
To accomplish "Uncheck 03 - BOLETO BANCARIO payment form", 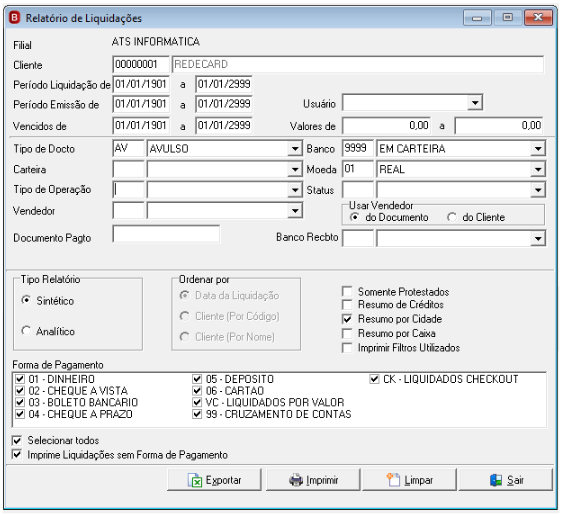I will coord(20,402).
